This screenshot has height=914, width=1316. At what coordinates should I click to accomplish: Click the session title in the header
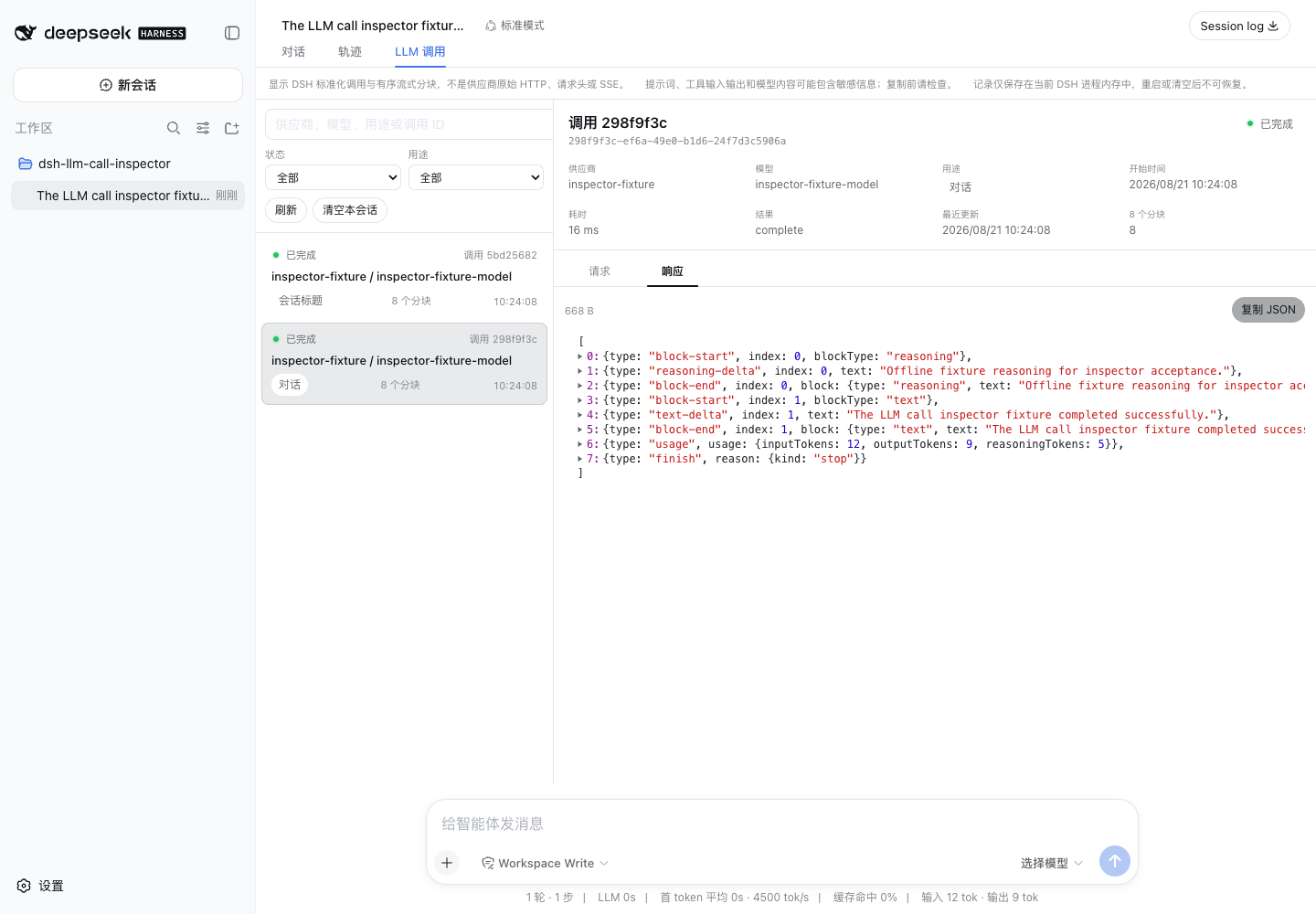tap(373, 26)
